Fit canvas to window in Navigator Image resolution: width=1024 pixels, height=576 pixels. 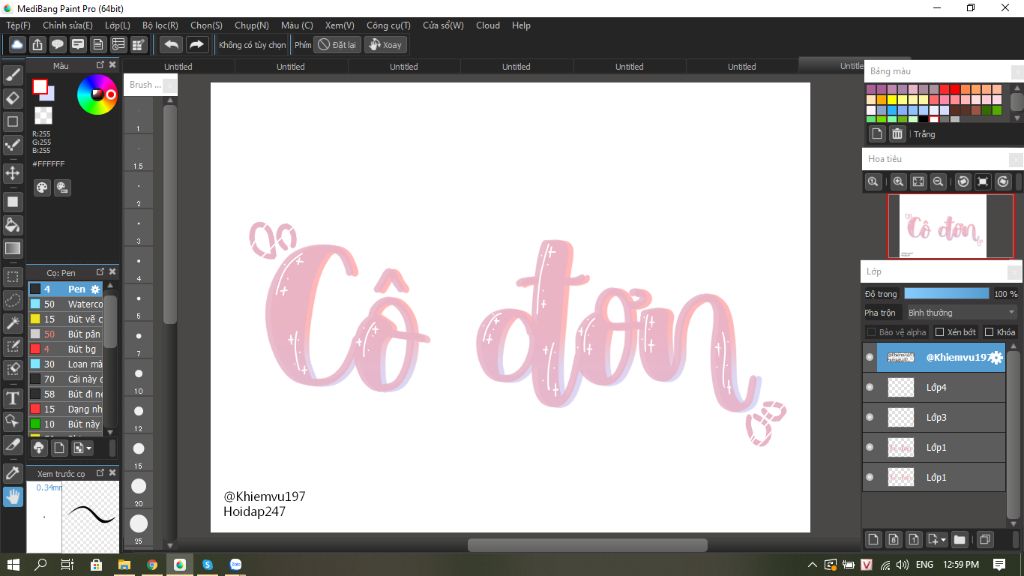pos(918,182)
